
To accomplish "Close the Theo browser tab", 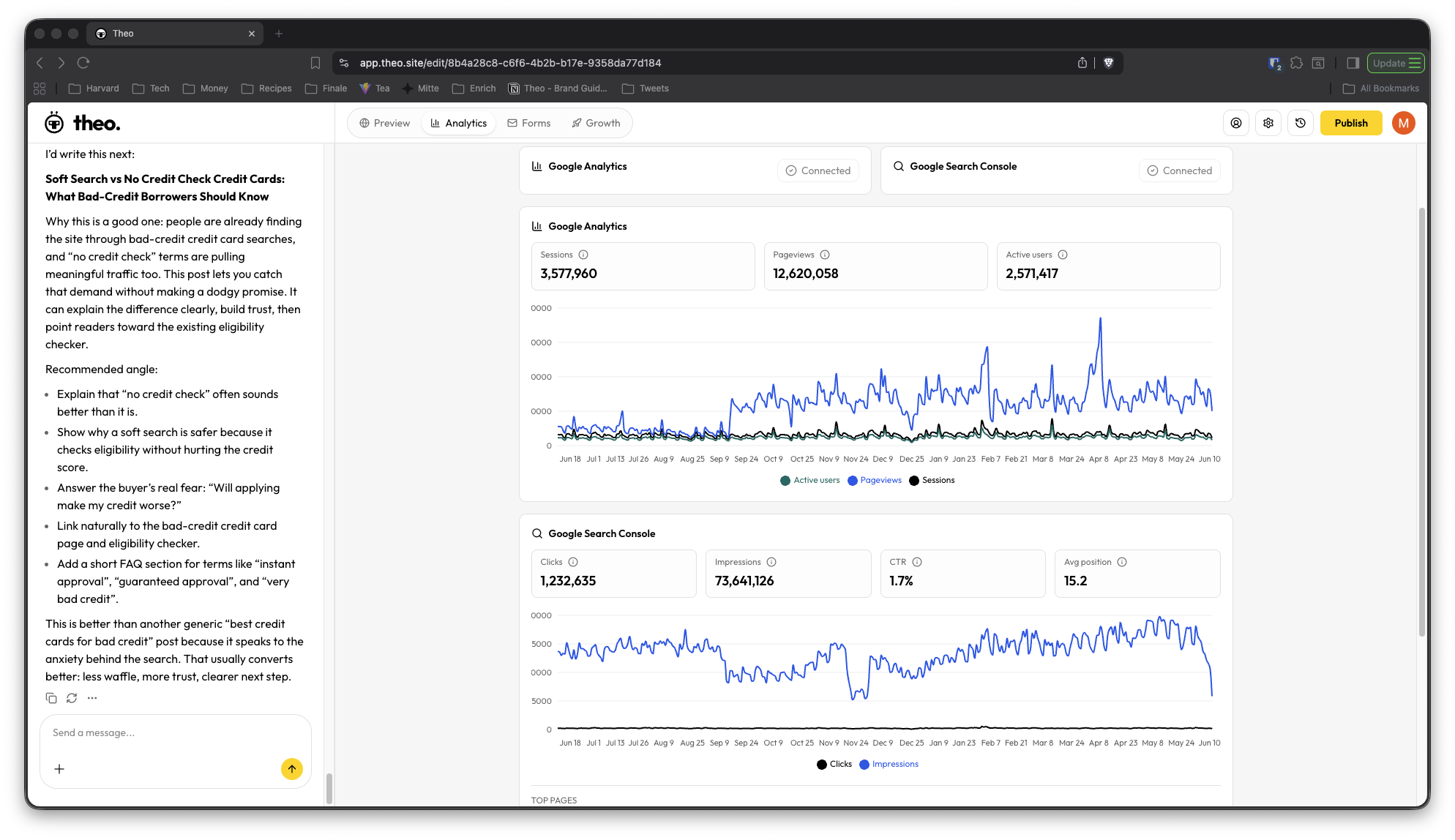I will [x=252, y=34].
